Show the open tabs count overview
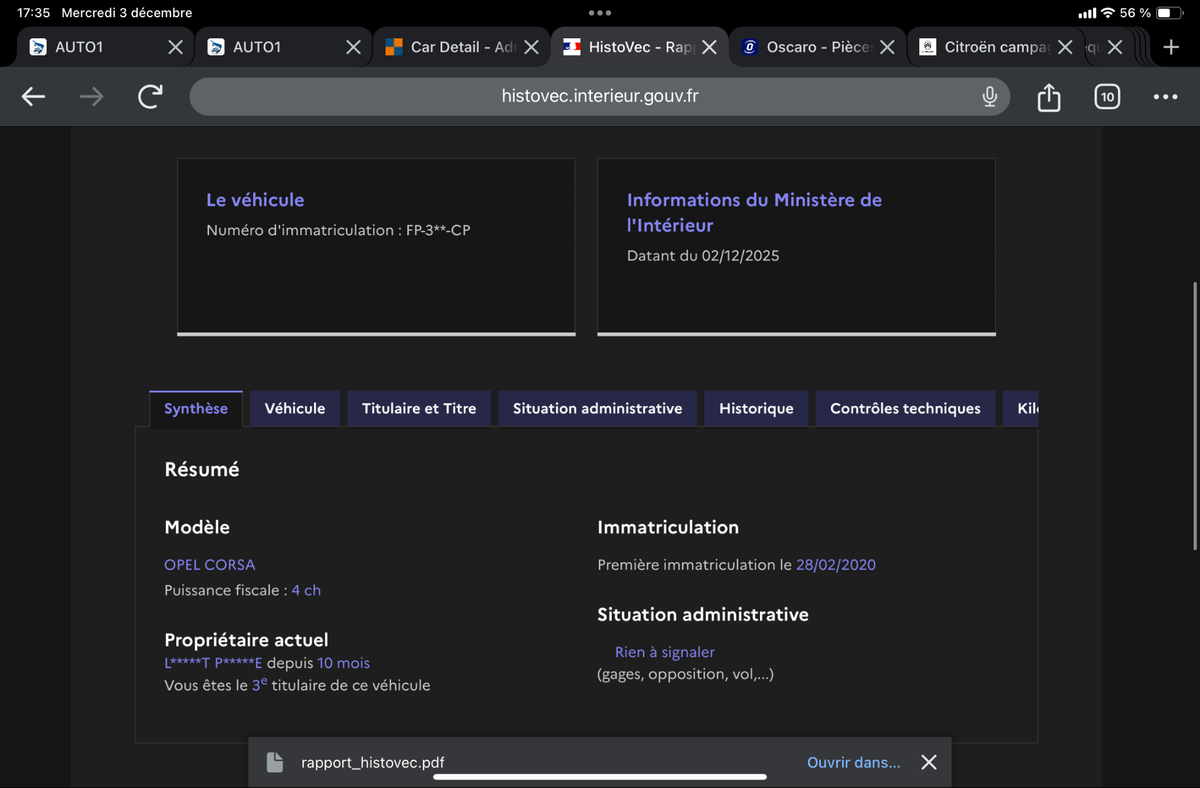 coord(1106,97)
